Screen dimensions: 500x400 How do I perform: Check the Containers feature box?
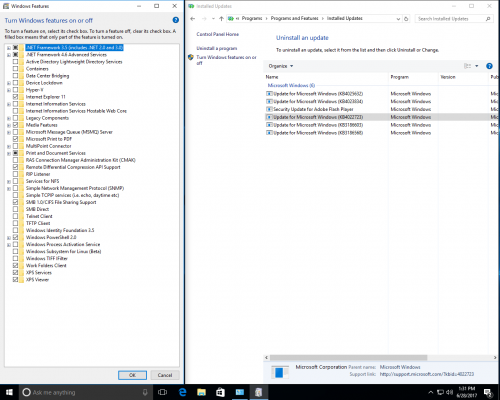point(15,69)
